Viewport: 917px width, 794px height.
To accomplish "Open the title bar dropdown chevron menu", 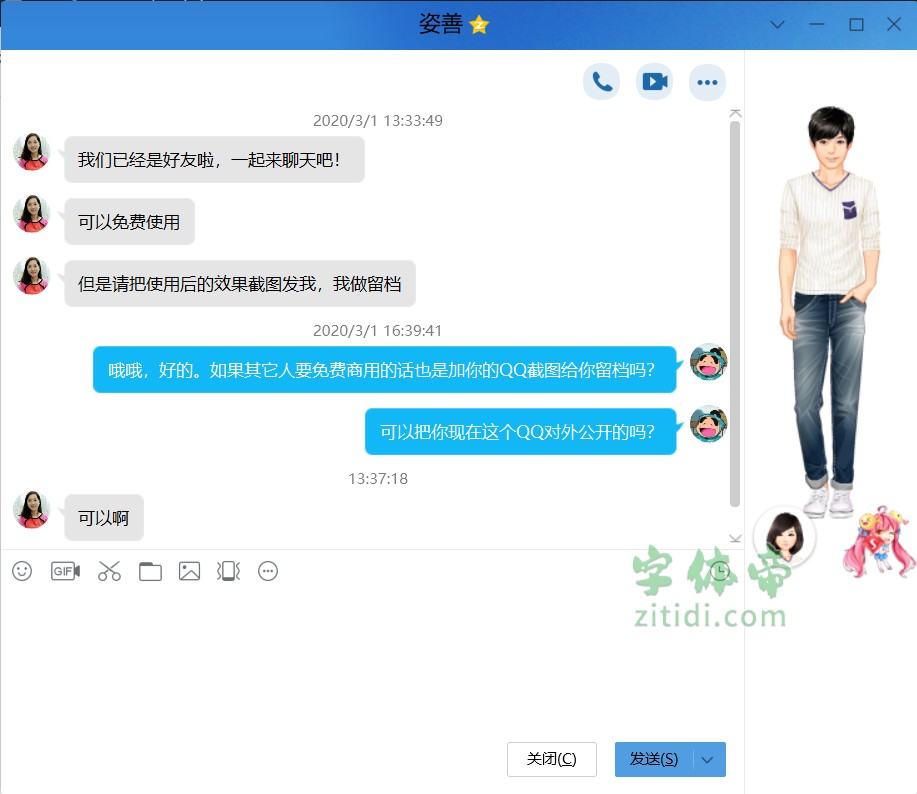I will [777, 25].
